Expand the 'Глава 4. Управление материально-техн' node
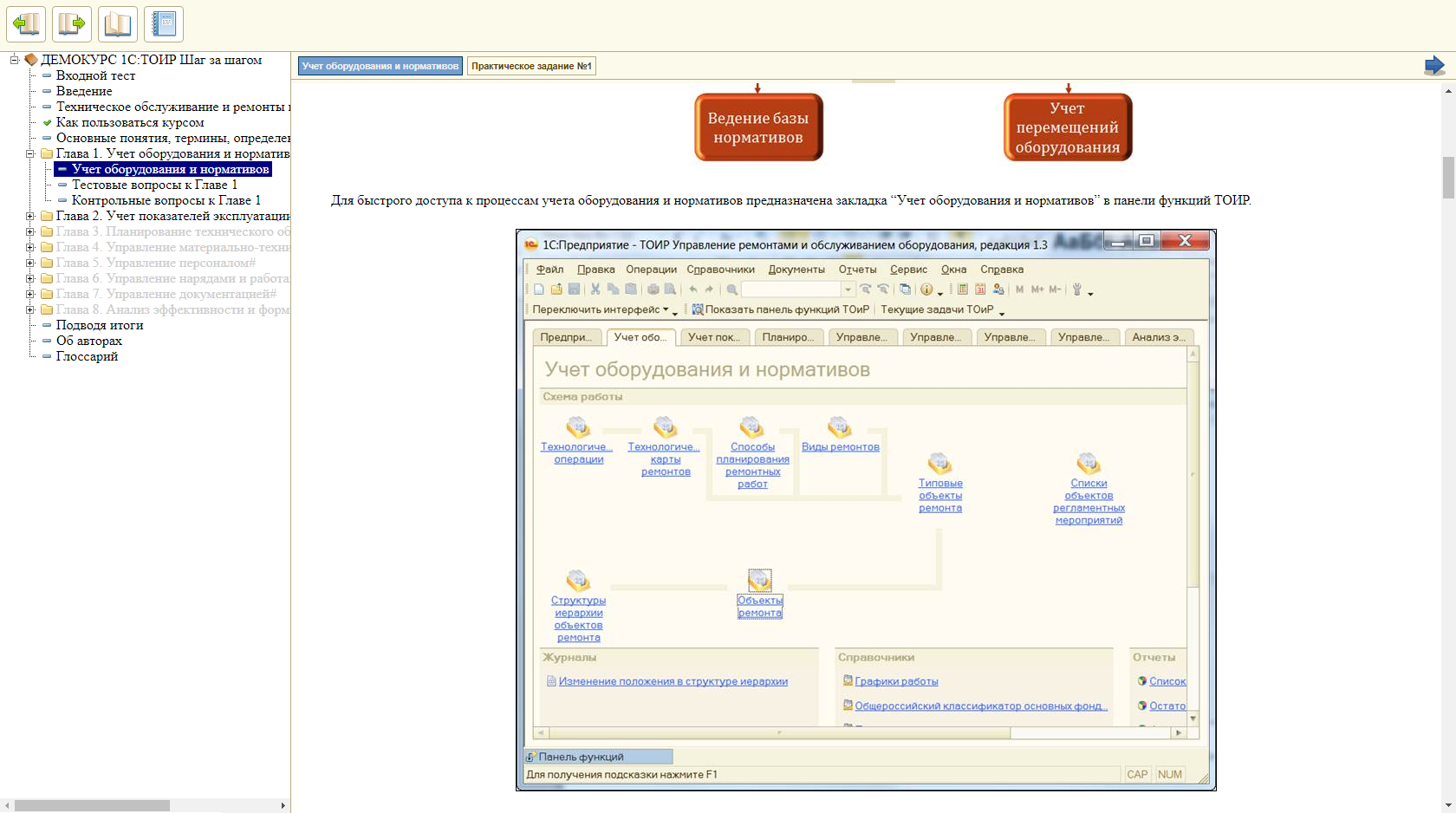Viewport: 1456px width, 813px height. click(x=30, y=247)
